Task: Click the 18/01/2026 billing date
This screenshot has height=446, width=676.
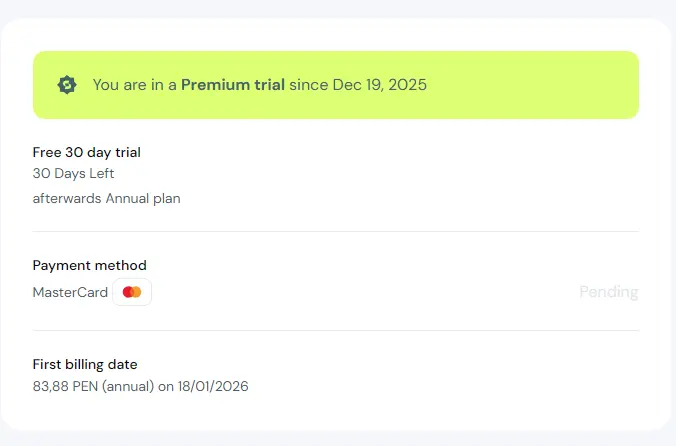Action: [x=213, y=386]
